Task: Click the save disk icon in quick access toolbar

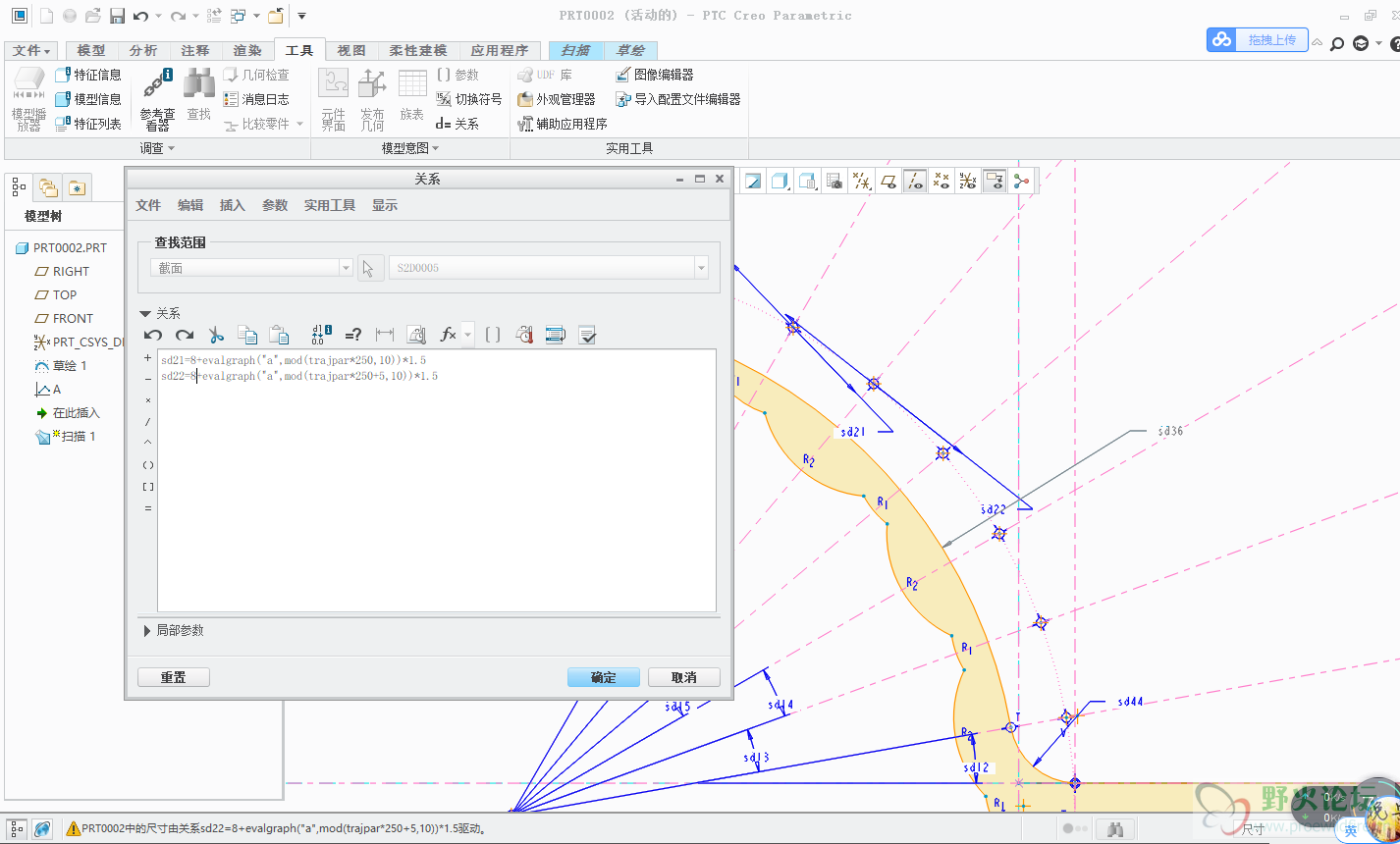Action: click(117, 16)
